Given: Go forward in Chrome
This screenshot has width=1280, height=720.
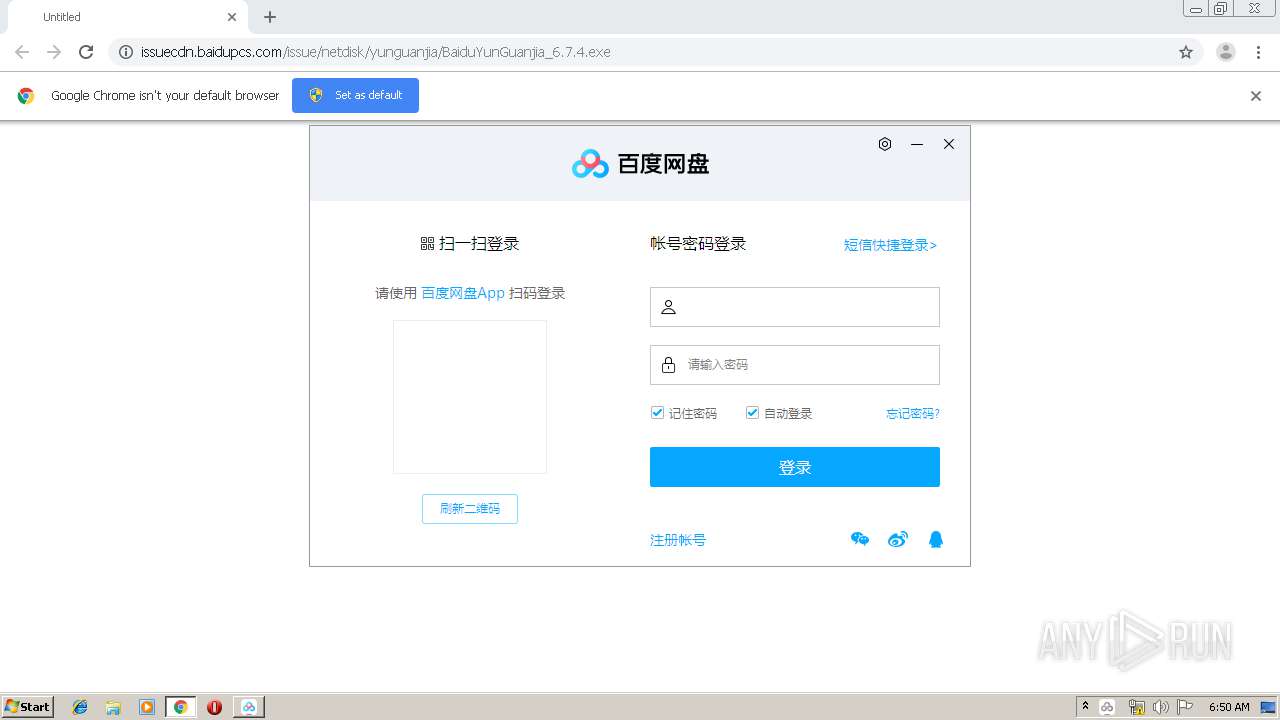Looking at the screenshot, I should pos(54,52).
